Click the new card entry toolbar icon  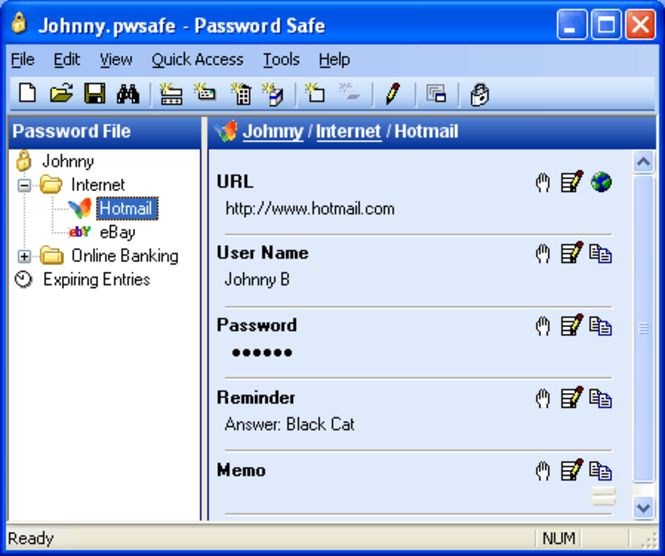(x=205, y=92)
